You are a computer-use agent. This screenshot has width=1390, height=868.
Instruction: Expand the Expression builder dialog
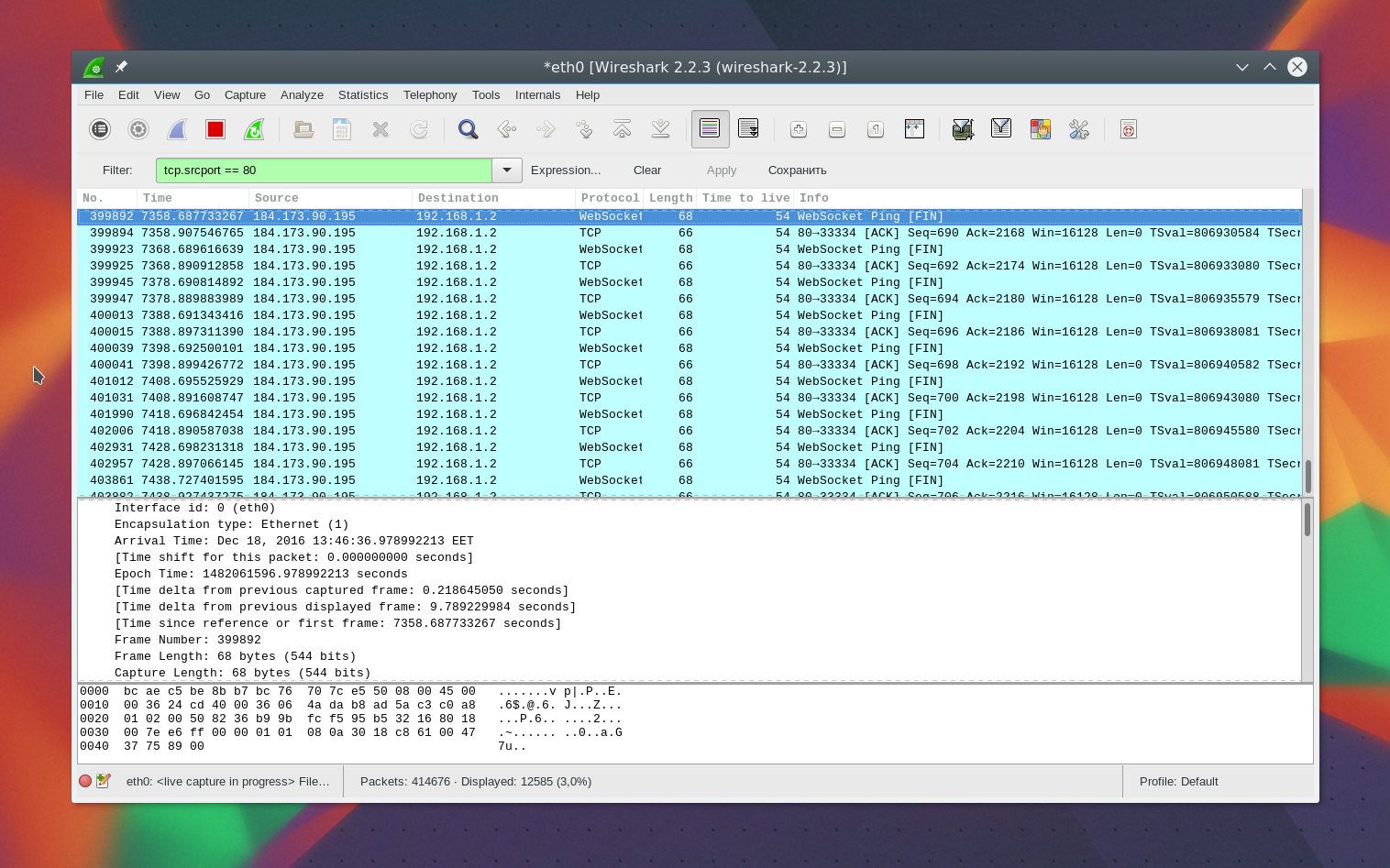point(566,170)
